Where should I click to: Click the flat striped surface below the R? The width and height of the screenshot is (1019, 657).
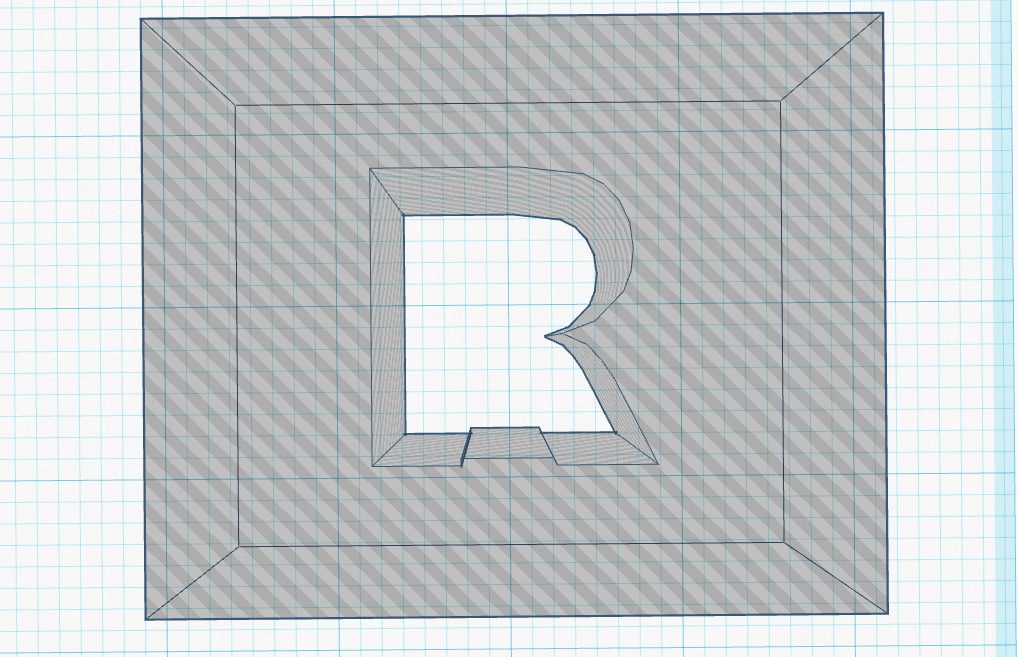click(510, 505)
